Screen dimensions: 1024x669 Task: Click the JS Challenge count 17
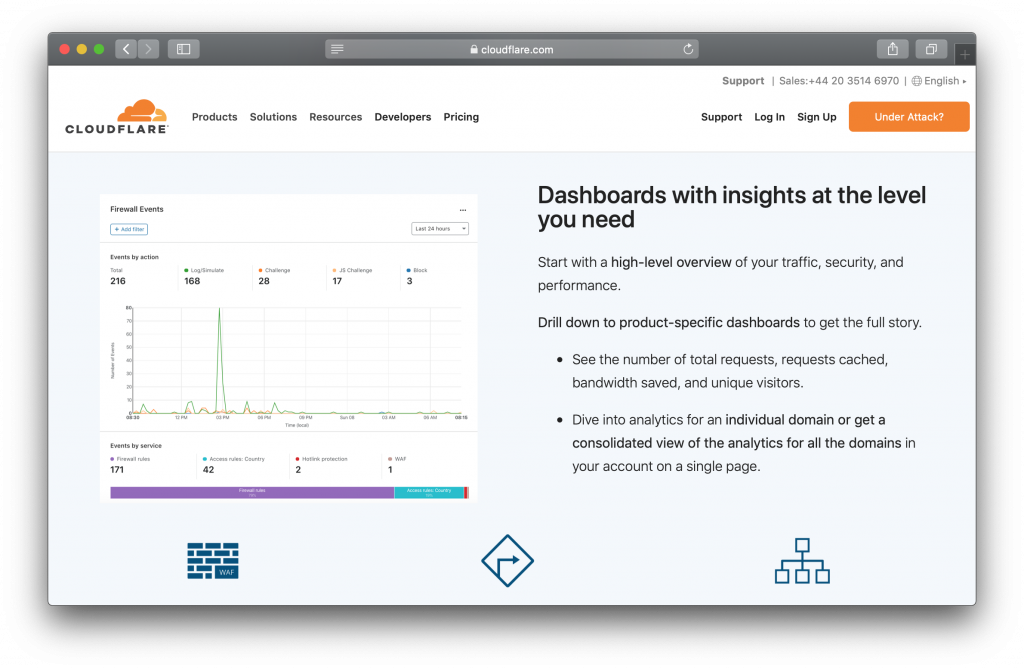click(337, 281)
